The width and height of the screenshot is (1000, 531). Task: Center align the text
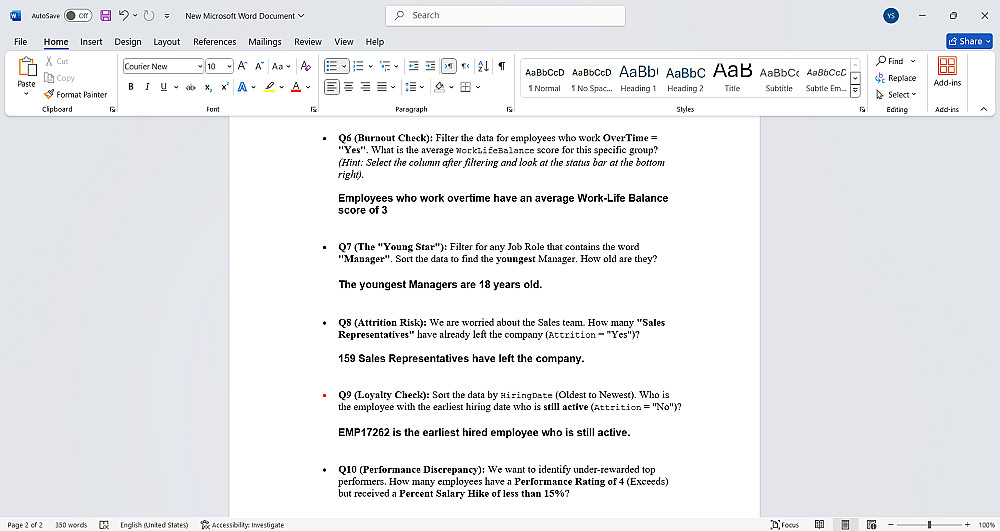(x=349, y=87)
